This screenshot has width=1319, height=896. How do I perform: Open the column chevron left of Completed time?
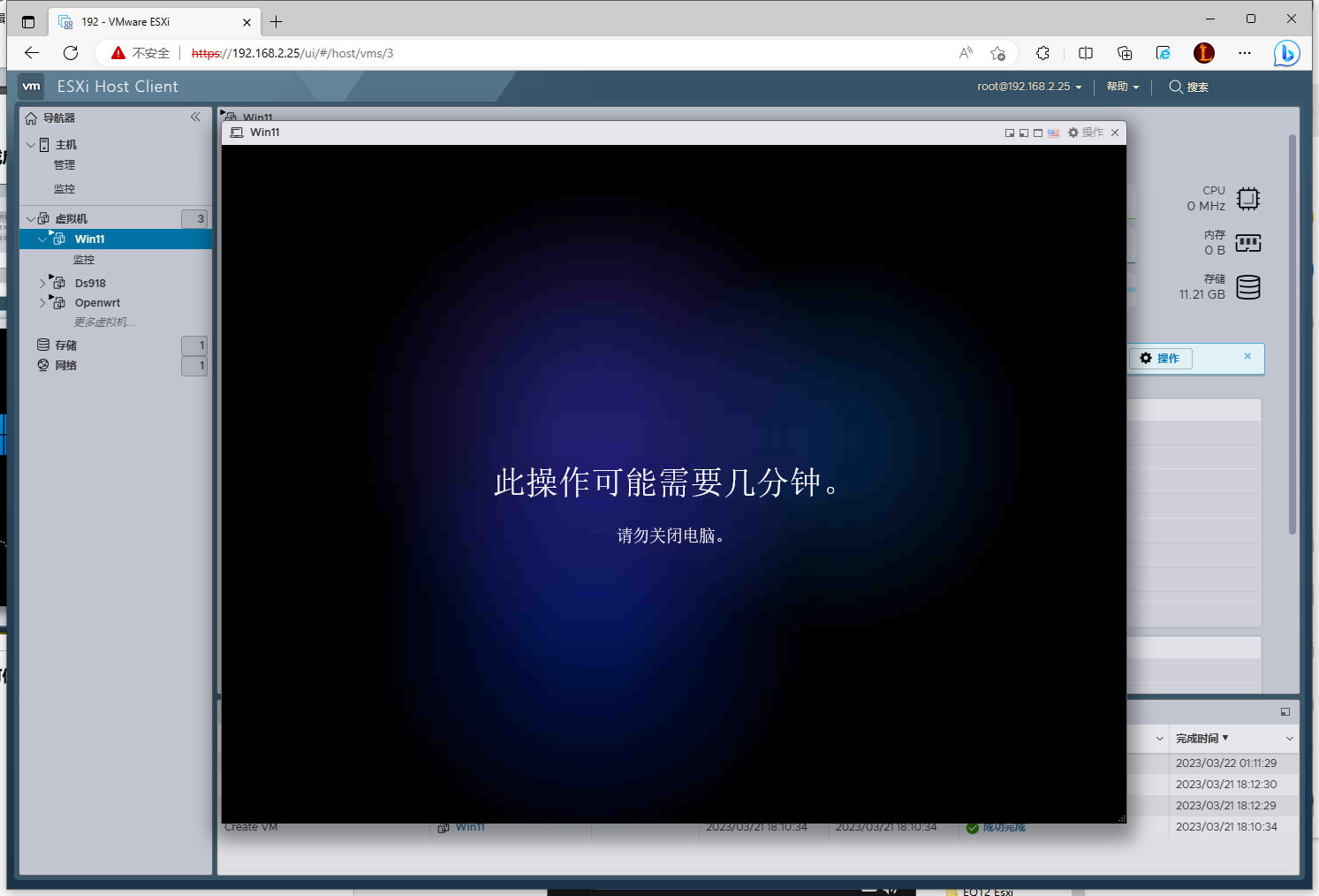(x=1160, y=739)
